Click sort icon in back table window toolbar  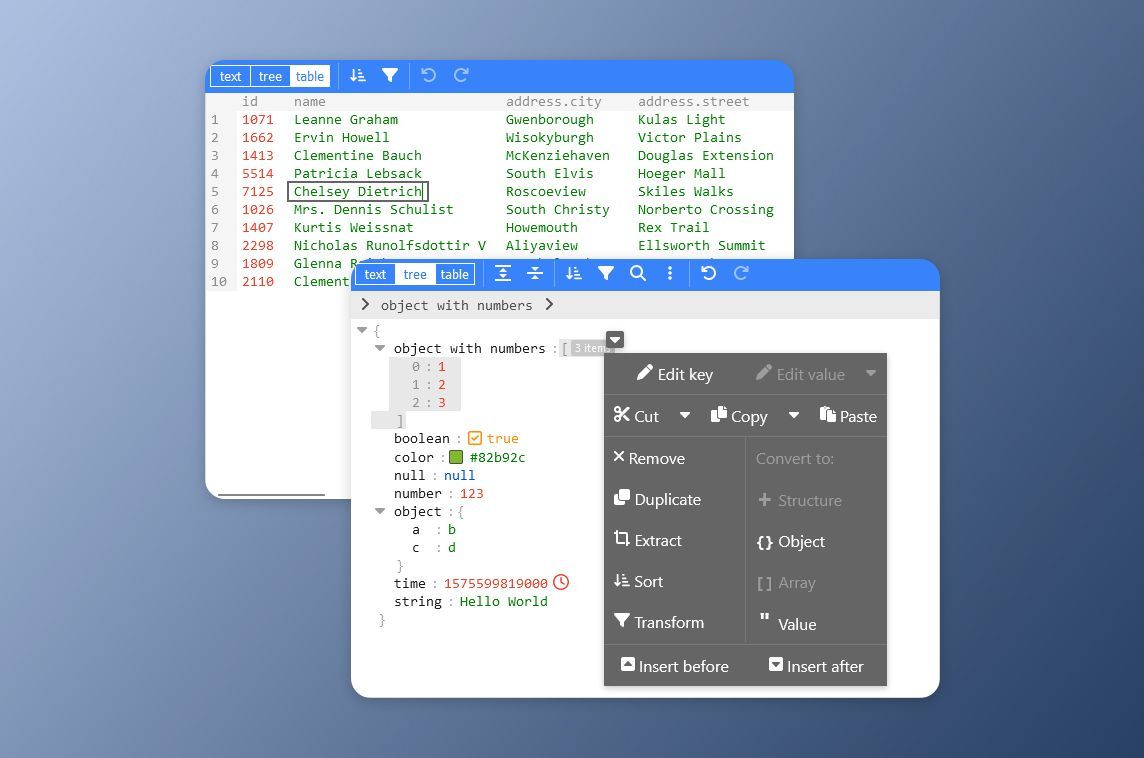[x=358, y=75]
